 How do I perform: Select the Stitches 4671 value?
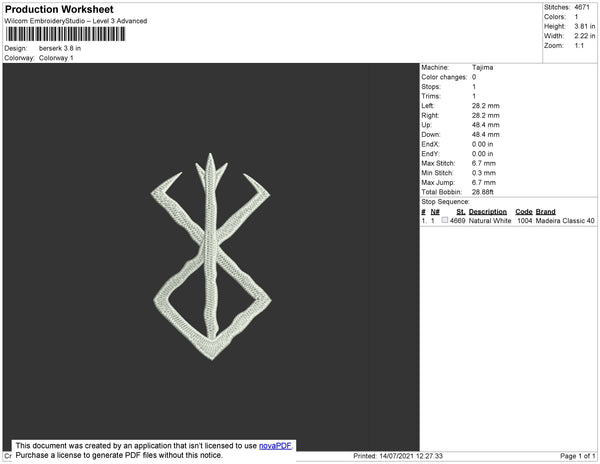582,7
